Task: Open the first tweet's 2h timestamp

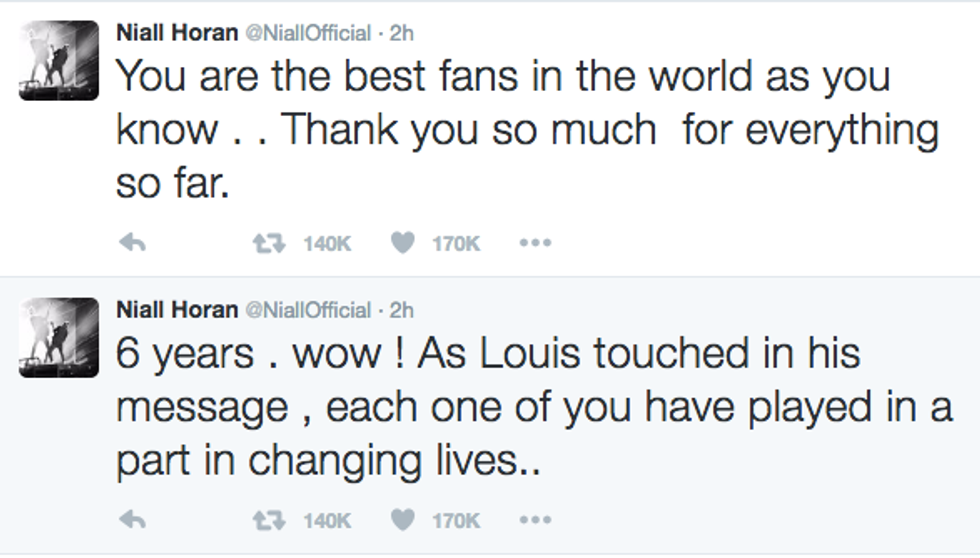Action: pos(402,32)
